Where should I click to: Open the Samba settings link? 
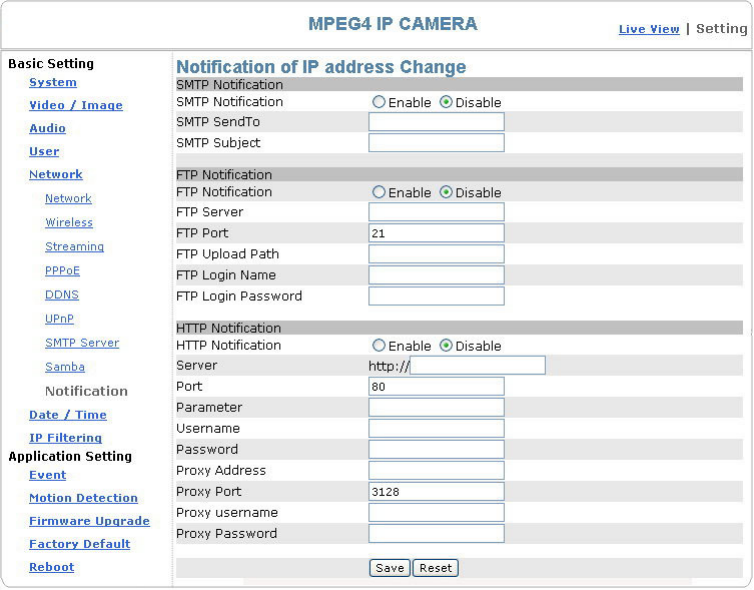[65, 367]
